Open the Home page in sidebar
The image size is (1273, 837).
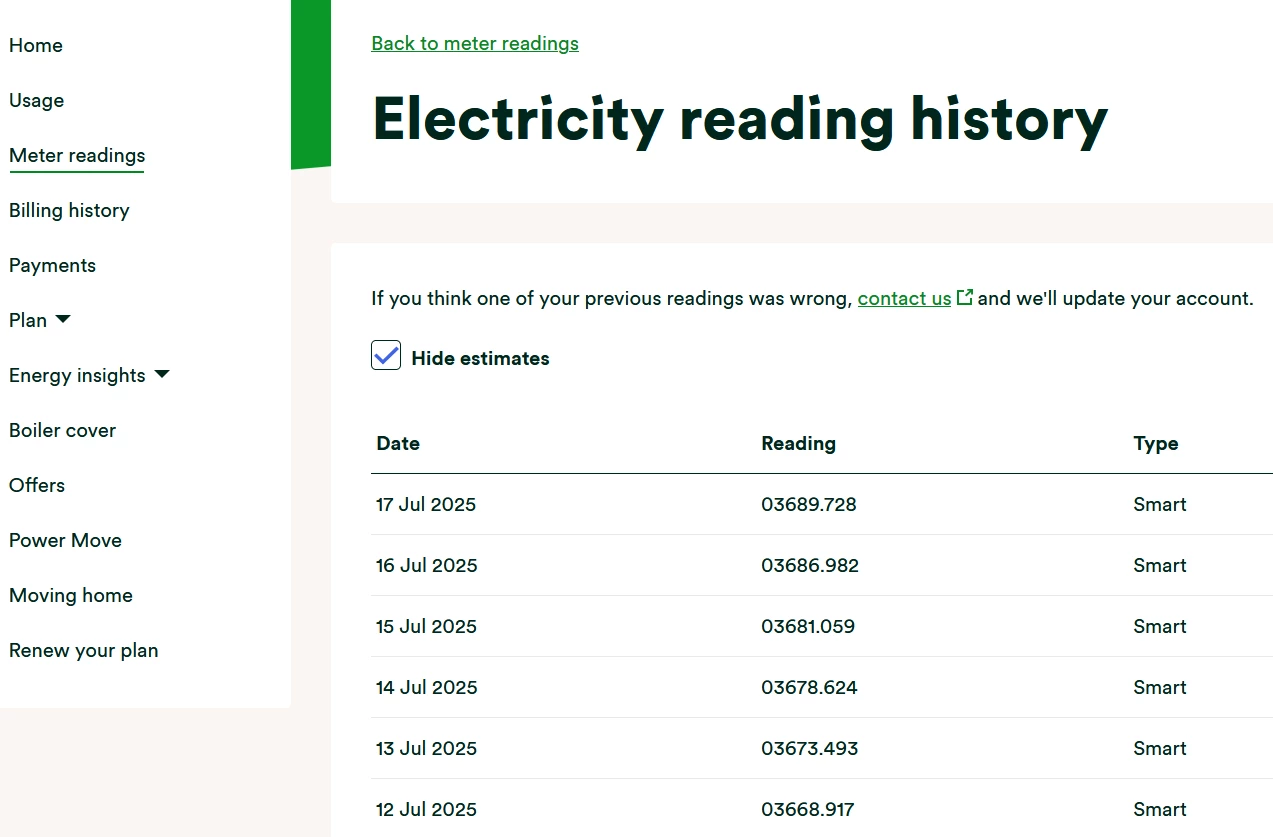tap(36, 45)
